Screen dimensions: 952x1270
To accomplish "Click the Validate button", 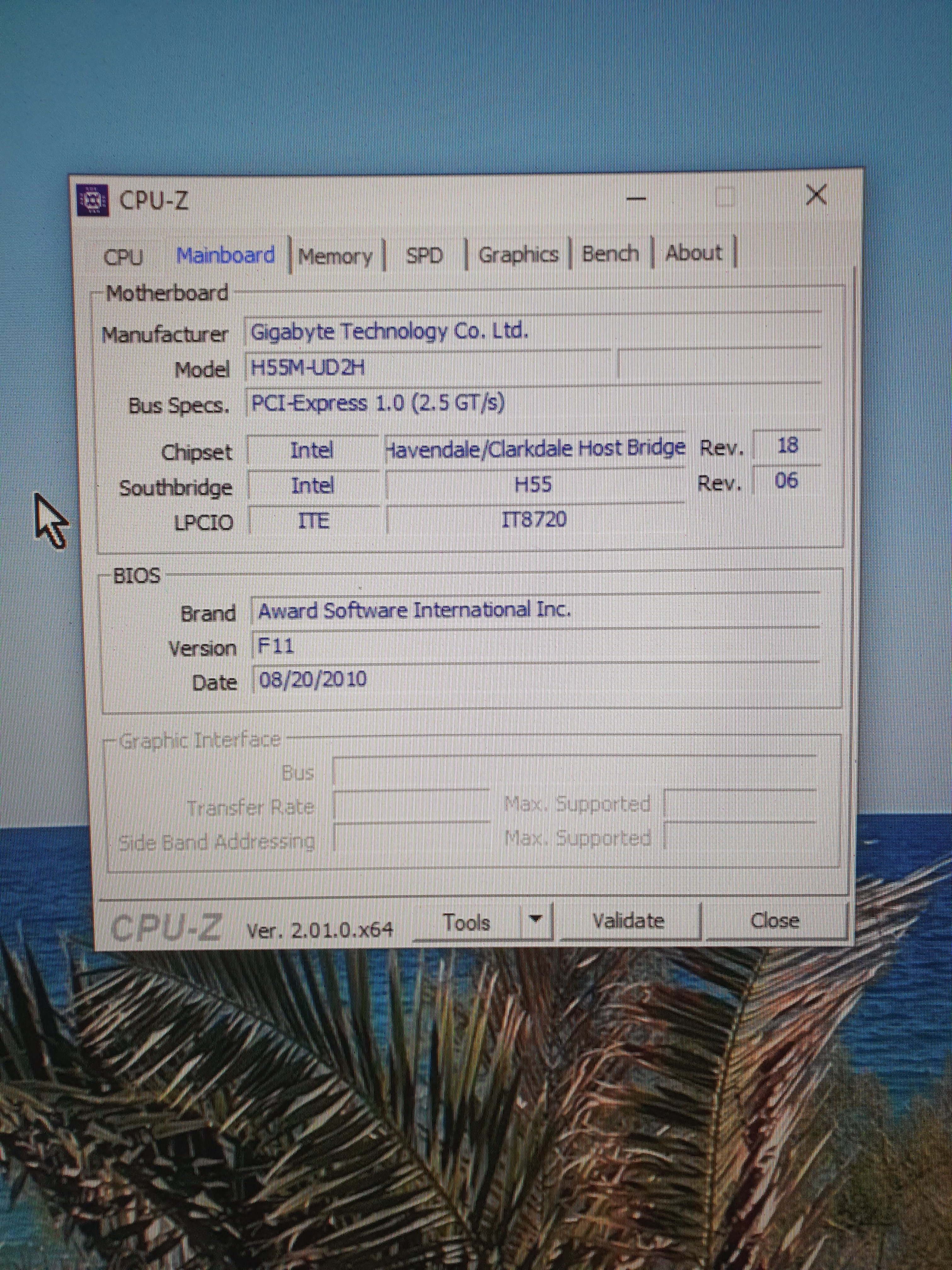I will pos(628,921).
